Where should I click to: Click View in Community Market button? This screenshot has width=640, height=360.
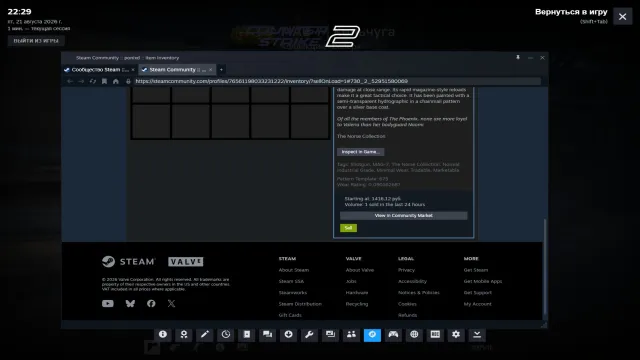(404, 216)
